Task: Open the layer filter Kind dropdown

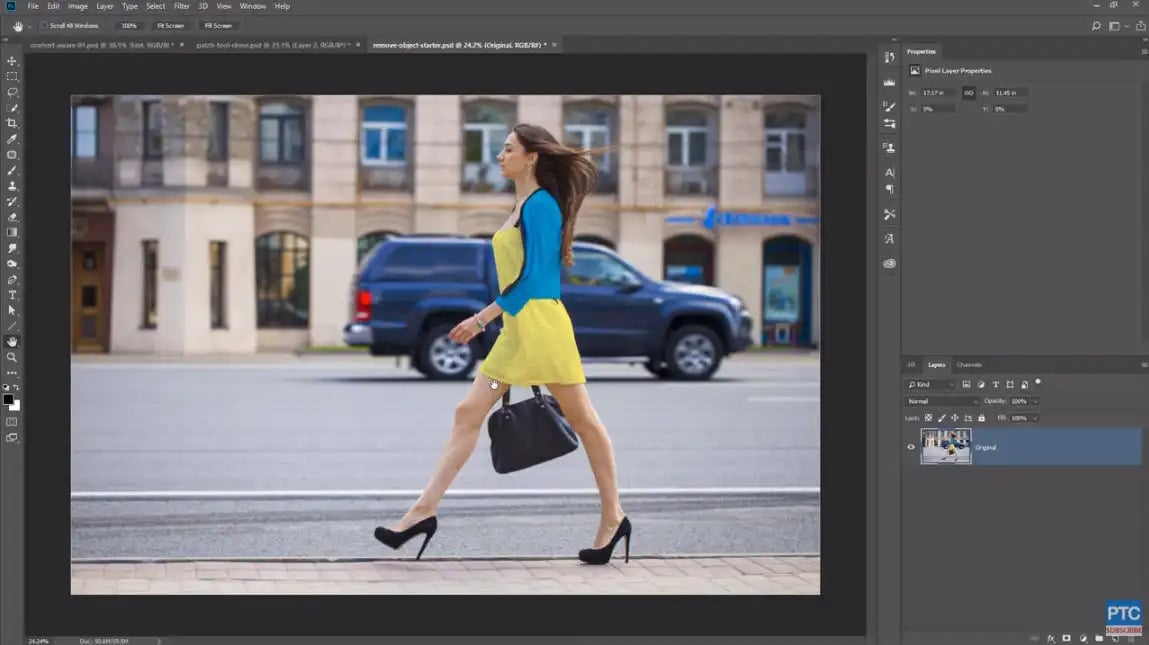Action: click(929, 385)
